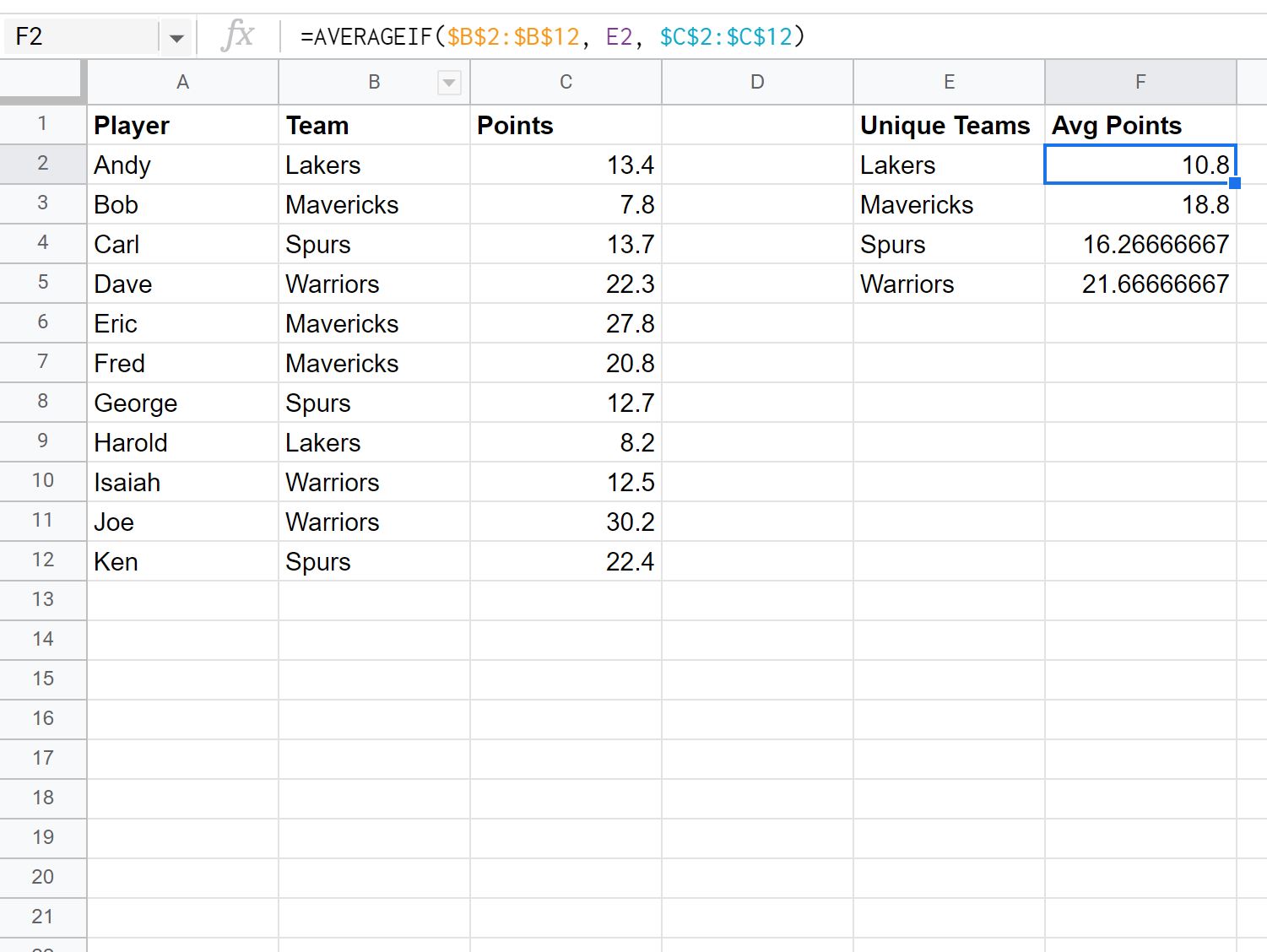Select Mavericks in Unique Teams column
Viewport: 1267px width, 952px height.
click(x=950, y=204)
